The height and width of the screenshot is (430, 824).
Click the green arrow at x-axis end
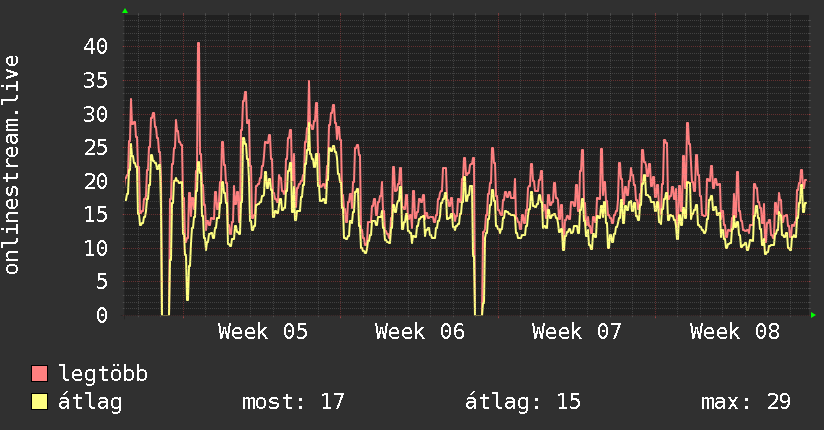click(x=813, y=315)
